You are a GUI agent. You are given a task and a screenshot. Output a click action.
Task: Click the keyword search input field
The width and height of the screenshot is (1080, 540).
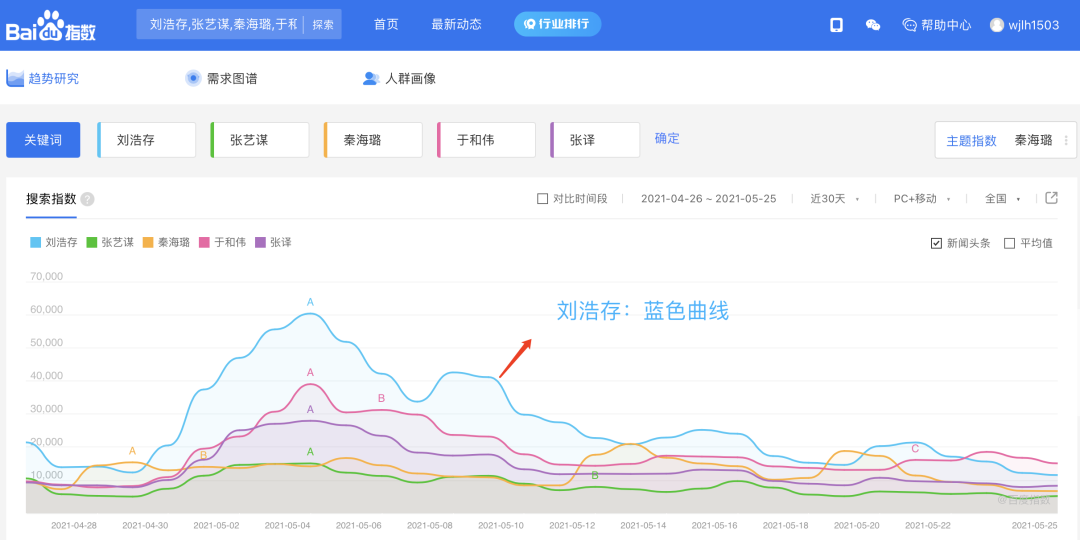(x=223, y=25)
